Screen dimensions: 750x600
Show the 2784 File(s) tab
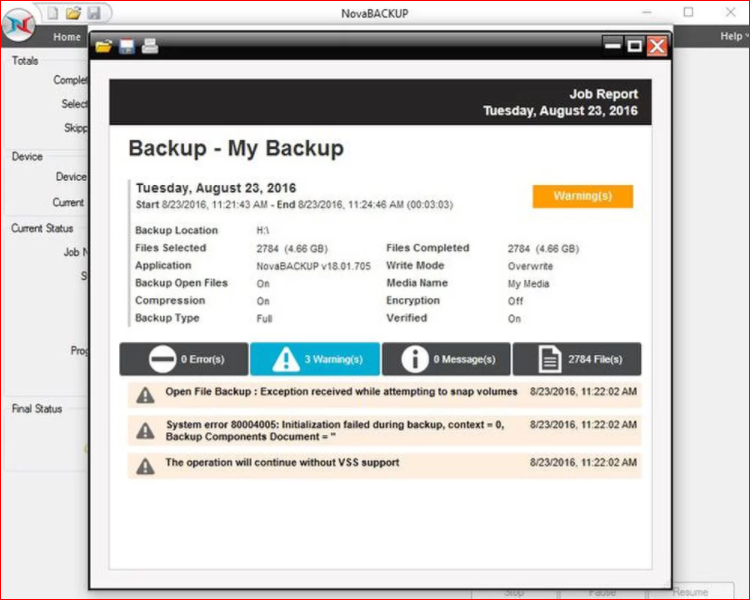click(x=577, y=359)
